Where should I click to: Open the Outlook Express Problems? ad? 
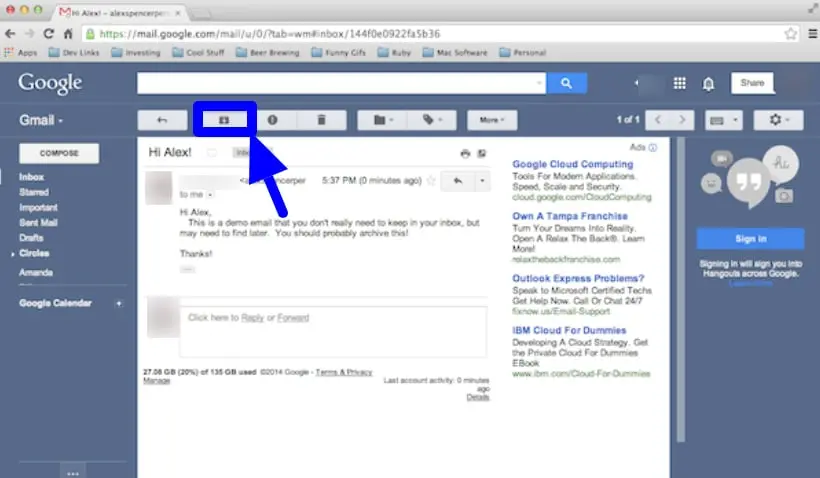(x=578, y=278)
